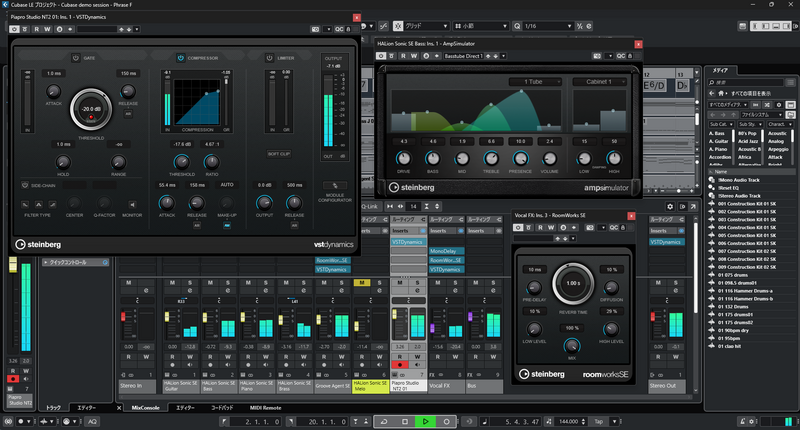Click the Basstube Direct 1 preset name
The width and height of the screenshot is (800, 430).
point(463,56)
